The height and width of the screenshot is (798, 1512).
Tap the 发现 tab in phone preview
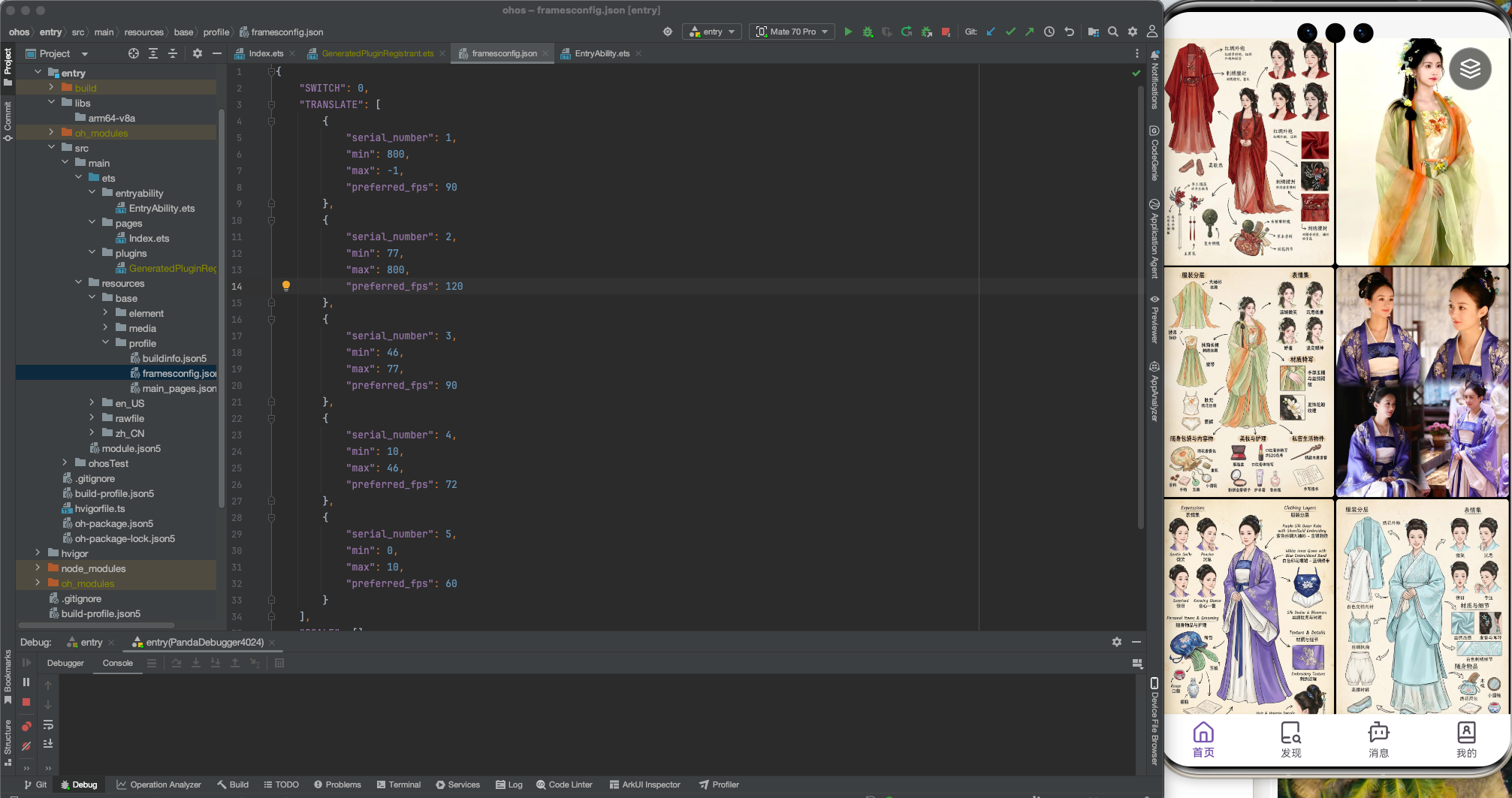point(1291,739)
